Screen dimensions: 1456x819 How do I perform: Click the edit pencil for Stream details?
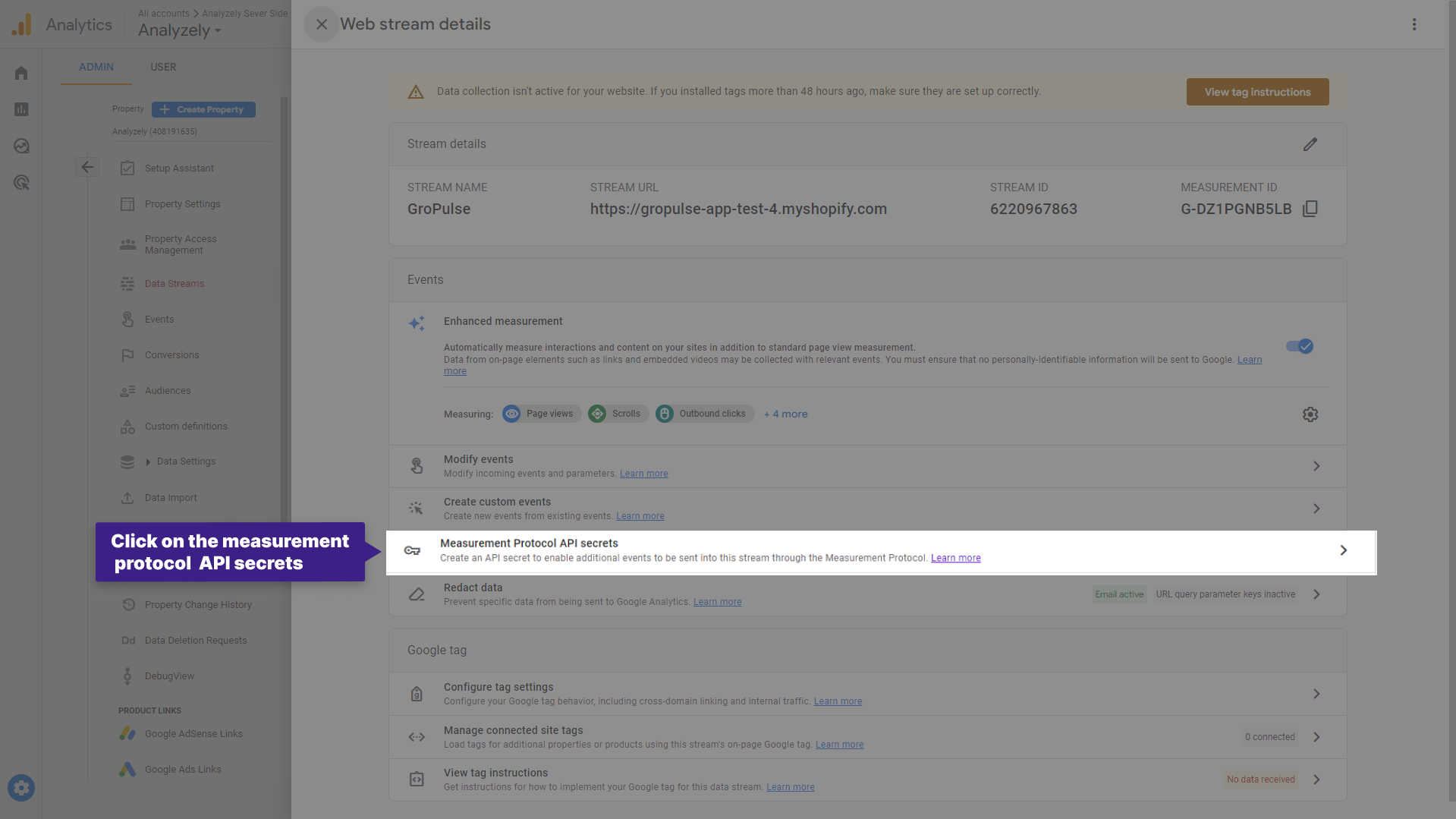point(1310,144)
